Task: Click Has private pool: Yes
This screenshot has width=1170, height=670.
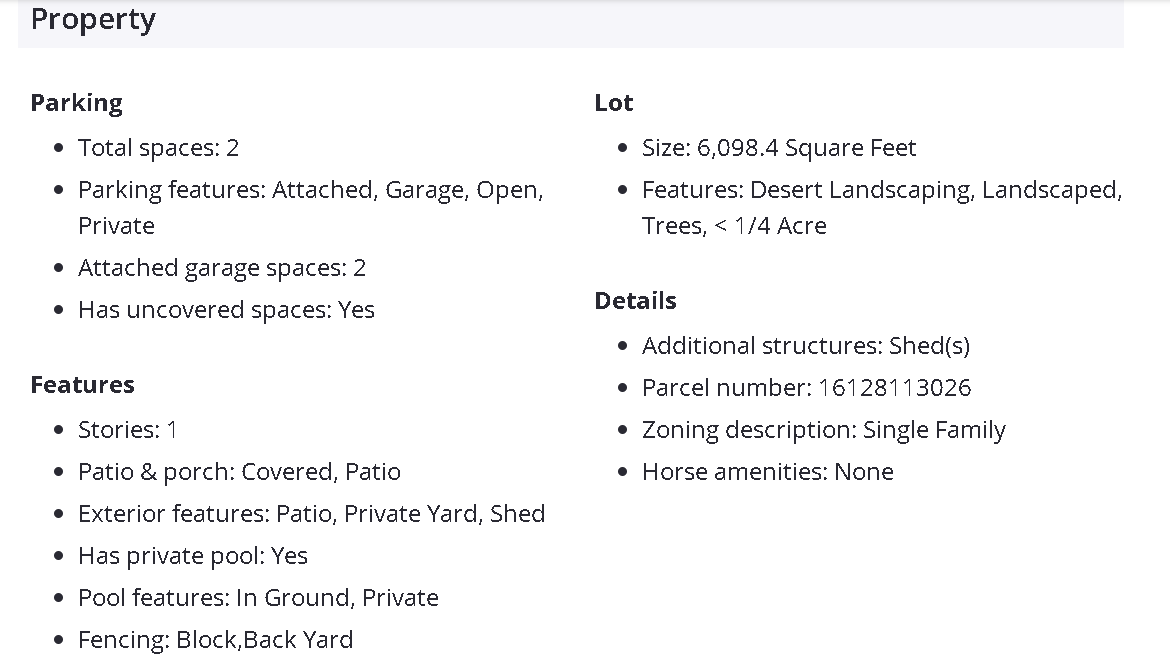Action: [193, 556]
